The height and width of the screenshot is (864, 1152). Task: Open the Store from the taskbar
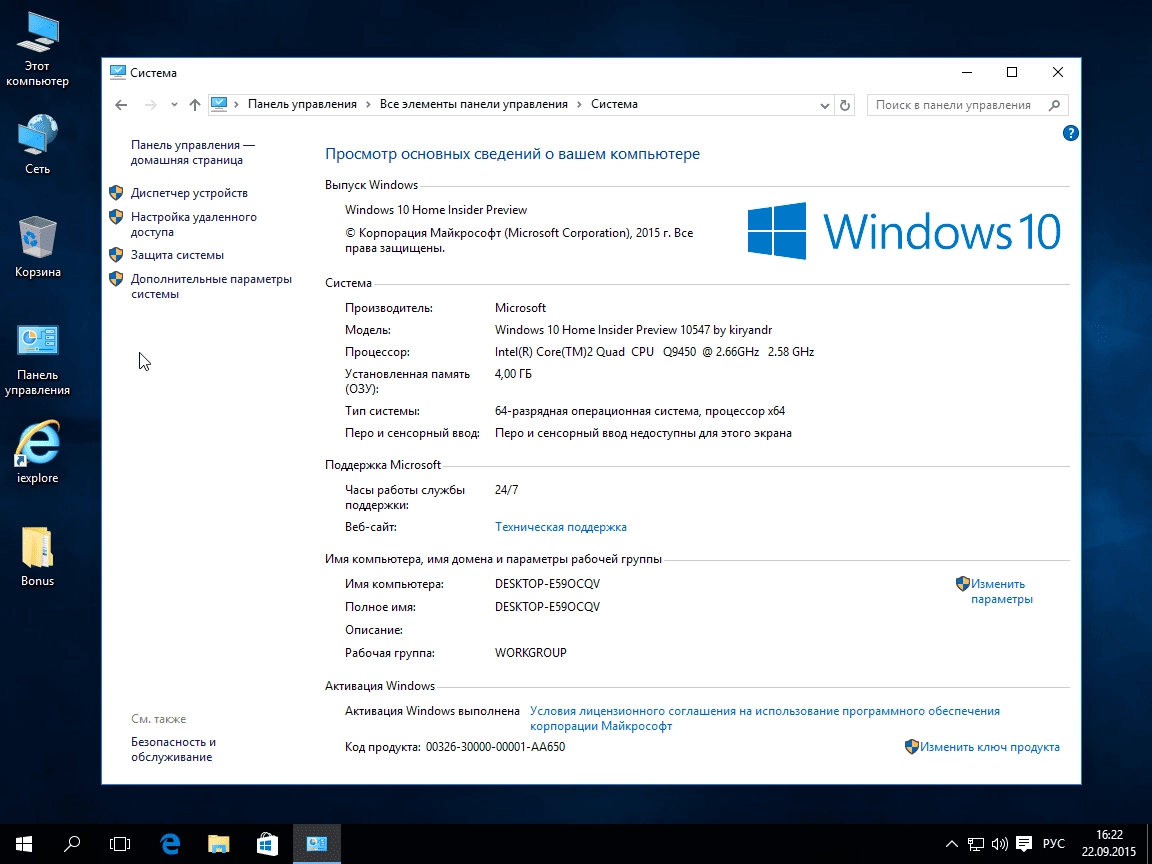(x=267, y=843)
